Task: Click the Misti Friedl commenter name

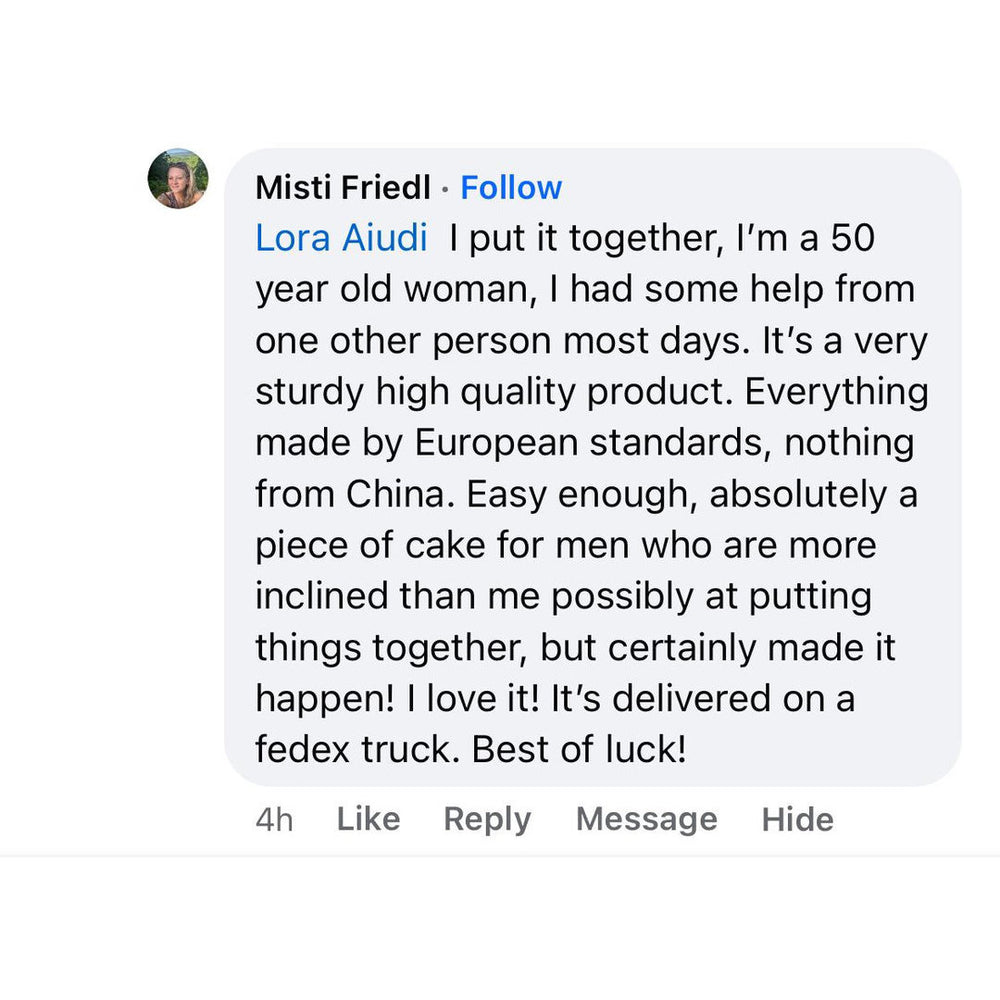Action: tap(343, 187)
